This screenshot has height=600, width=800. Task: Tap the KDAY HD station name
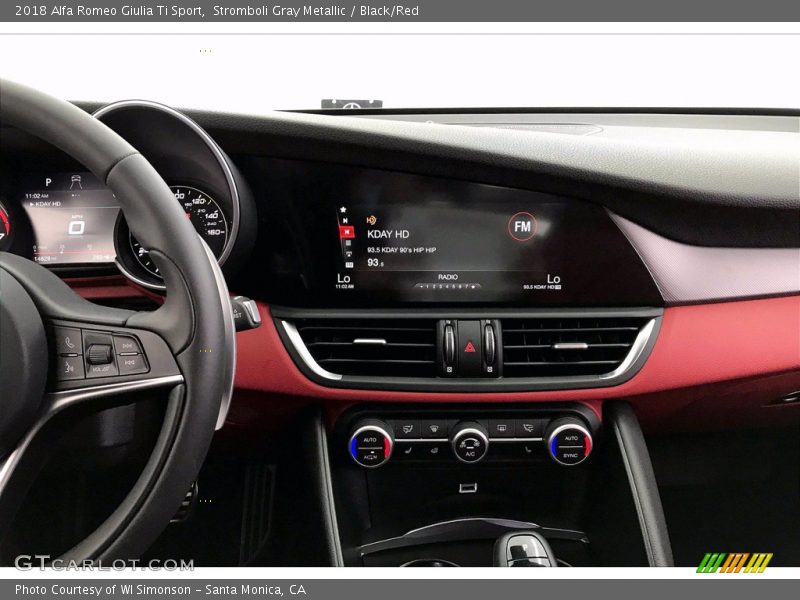[x=388, y=234]
